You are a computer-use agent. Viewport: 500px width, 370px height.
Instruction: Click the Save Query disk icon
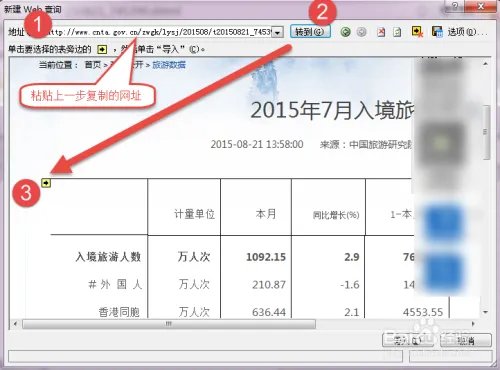[437, 32]
